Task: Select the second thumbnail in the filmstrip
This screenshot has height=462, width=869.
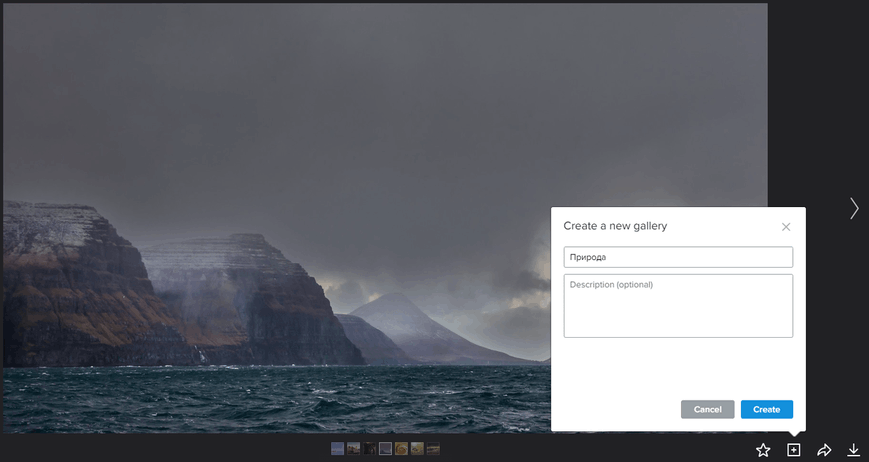Action: click(x=354, y=448)
